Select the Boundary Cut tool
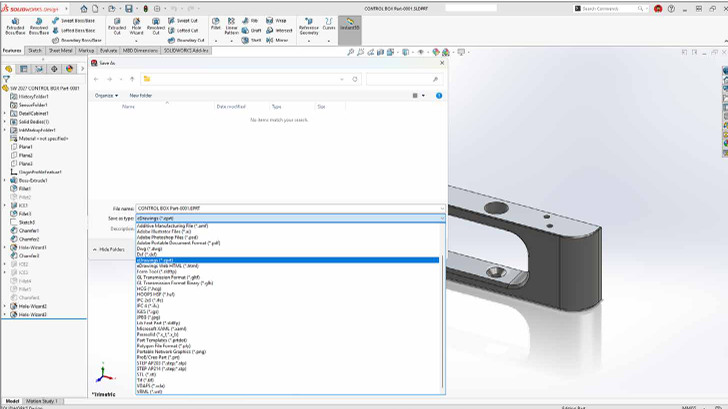 [x=186, y=40]
